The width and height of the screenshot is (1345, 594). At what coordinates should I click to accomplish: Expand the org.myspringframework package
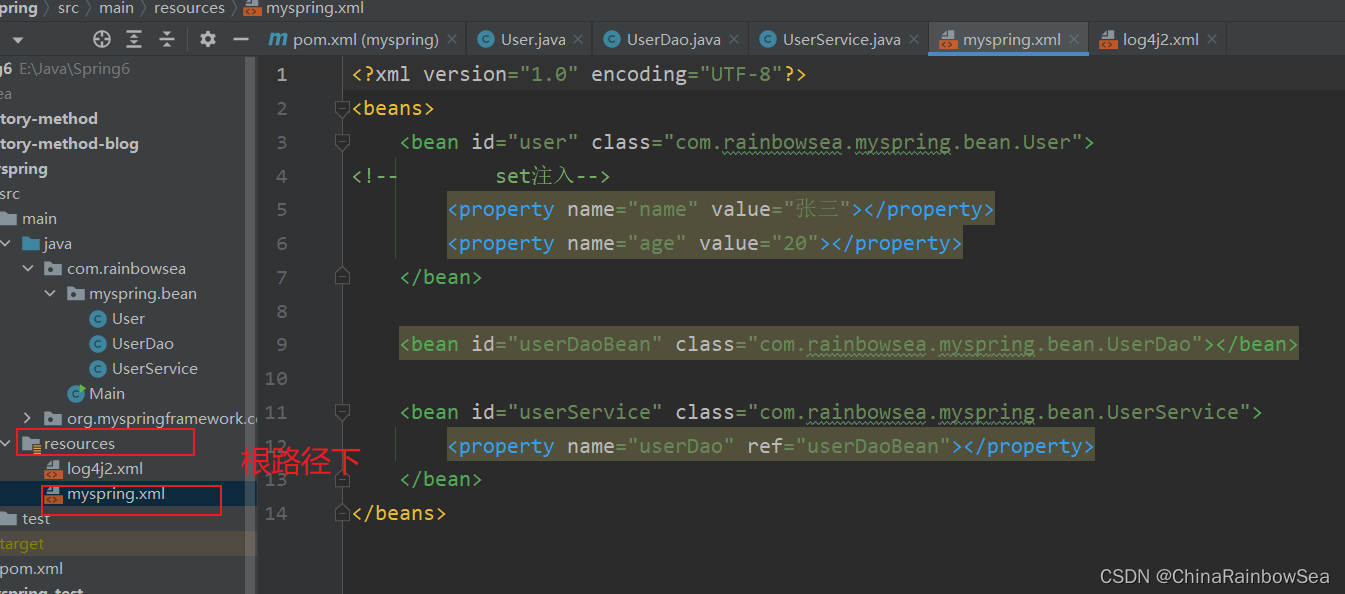click(29, 418)
